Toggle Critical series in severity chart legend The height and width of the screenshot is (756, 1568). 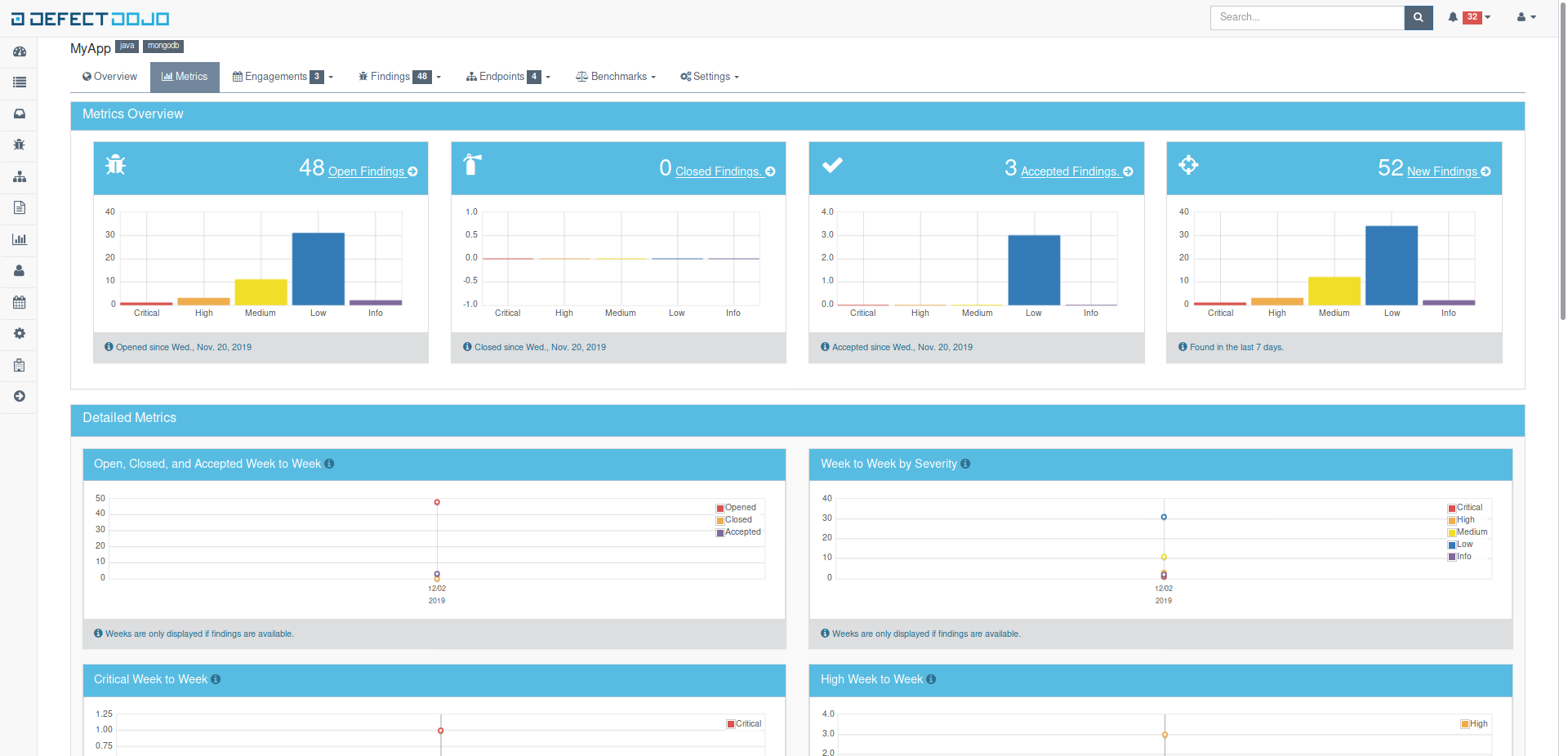point(1465,508)
